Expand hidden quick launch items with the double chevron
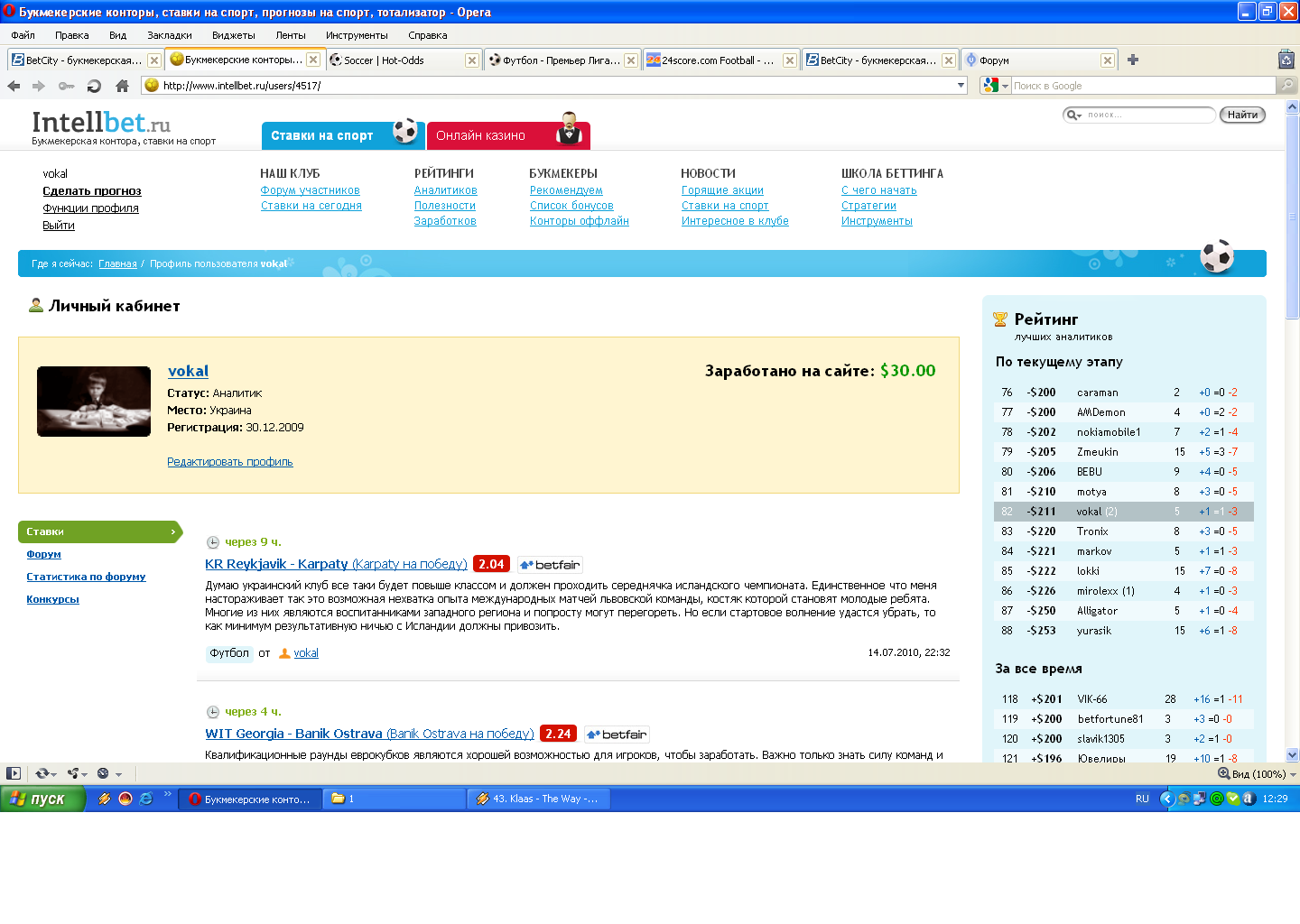1300x924 pixels. click(168, 794)
